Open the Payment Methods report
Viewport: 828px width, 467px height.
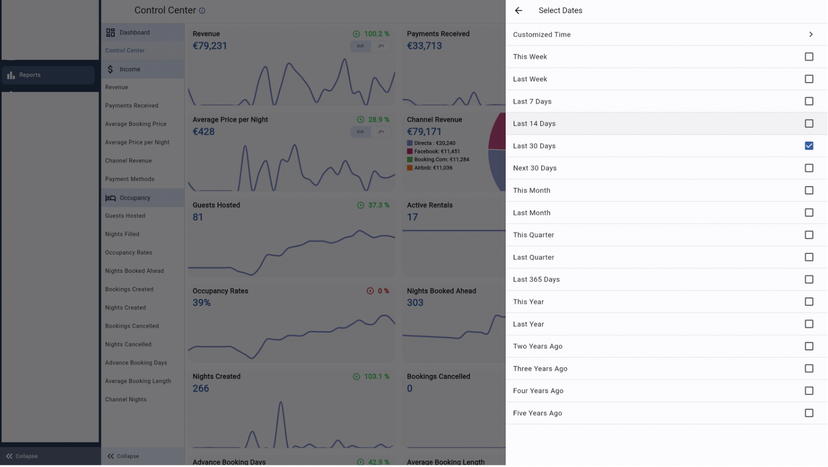[x=130, y=179]
